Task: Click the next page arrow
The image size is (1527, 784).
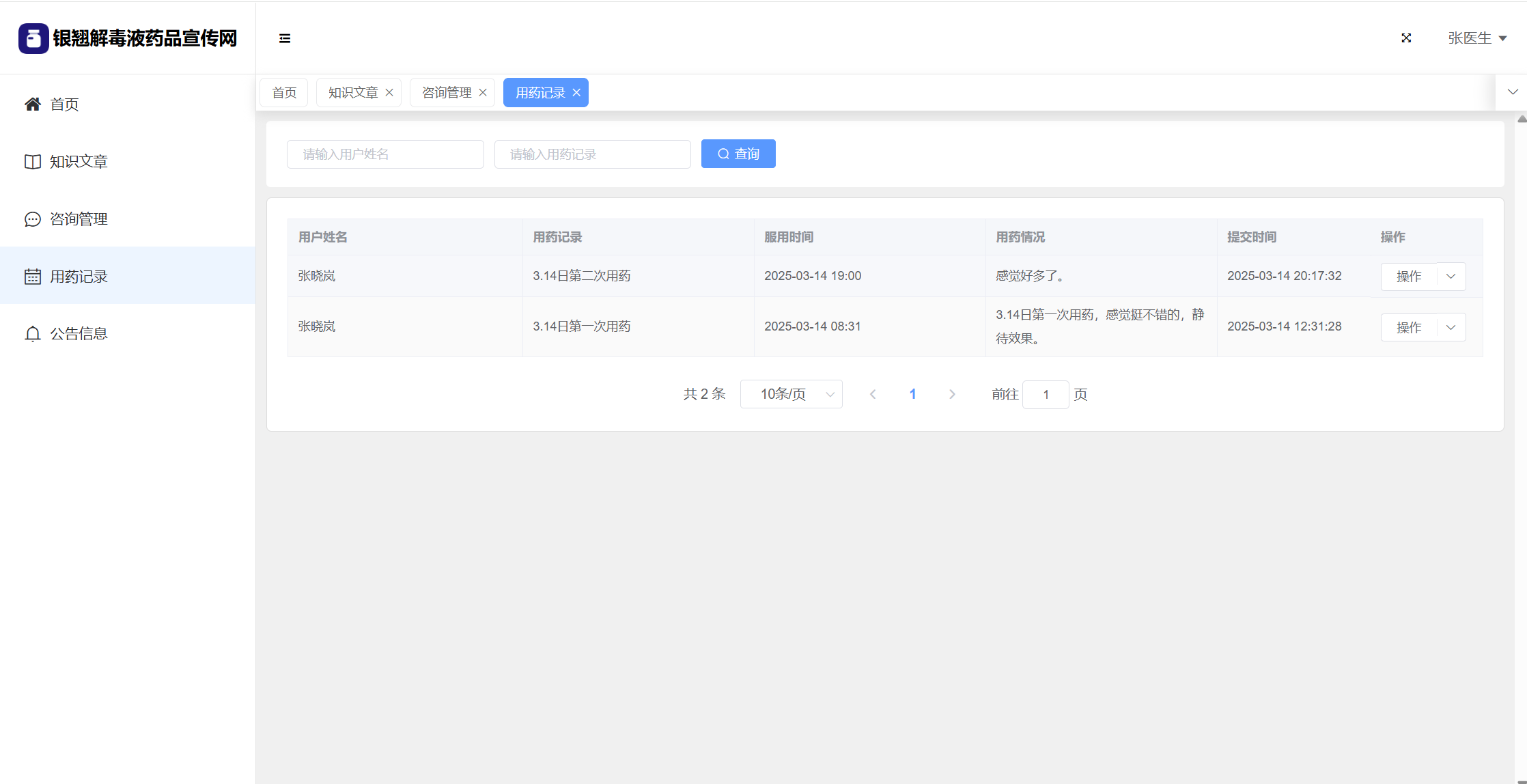Action: 952,394
